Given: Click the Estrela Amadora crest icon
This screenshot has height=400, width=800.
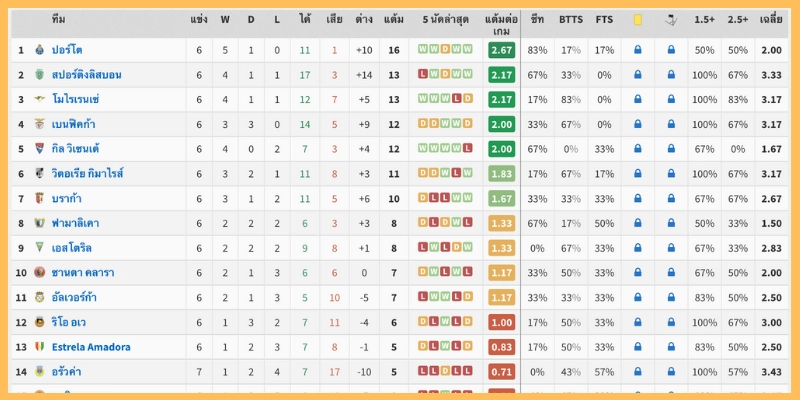Looking at the screenshot, I should click(39, 347).
